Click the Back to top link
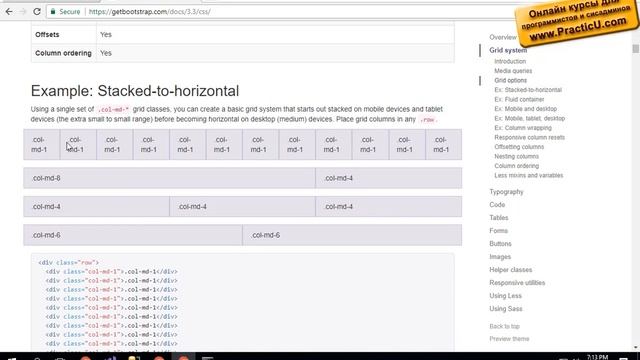 coord(504,327)
